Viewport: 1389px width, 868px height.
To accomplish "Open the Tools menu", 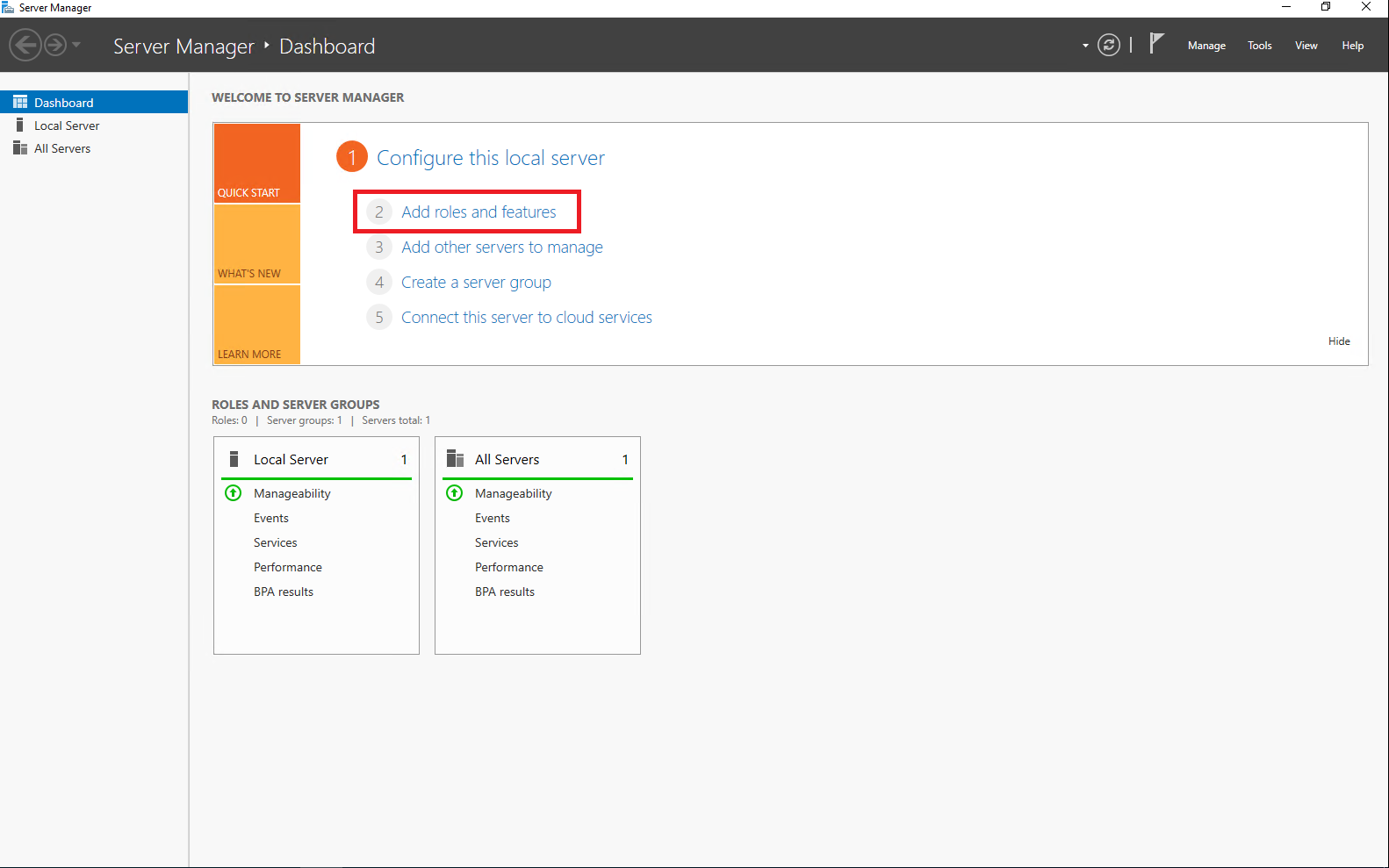I will (1259, 46).
